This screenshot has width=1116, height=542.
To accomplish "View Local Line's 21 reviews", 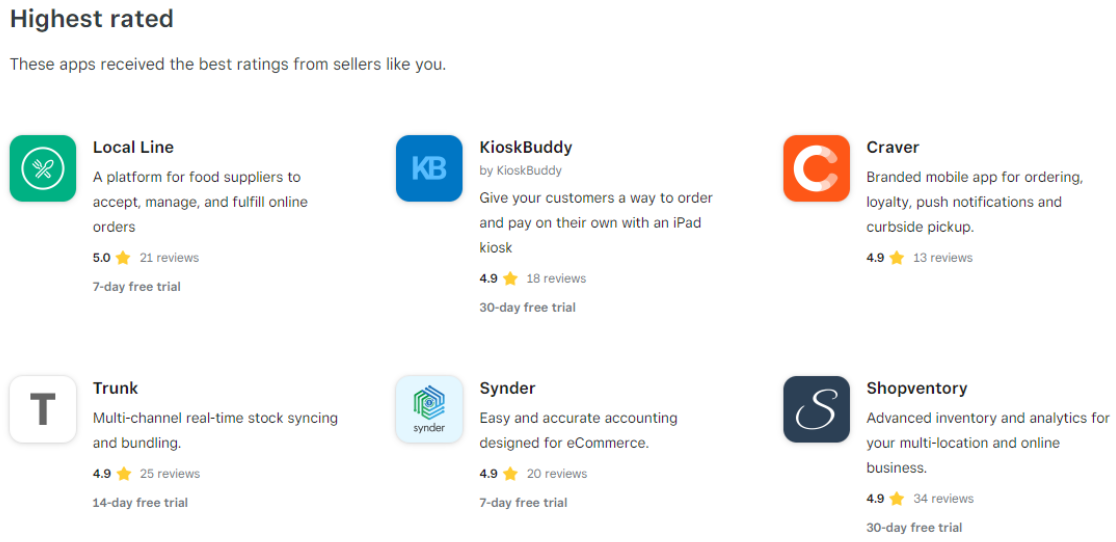I will point(169,257).
